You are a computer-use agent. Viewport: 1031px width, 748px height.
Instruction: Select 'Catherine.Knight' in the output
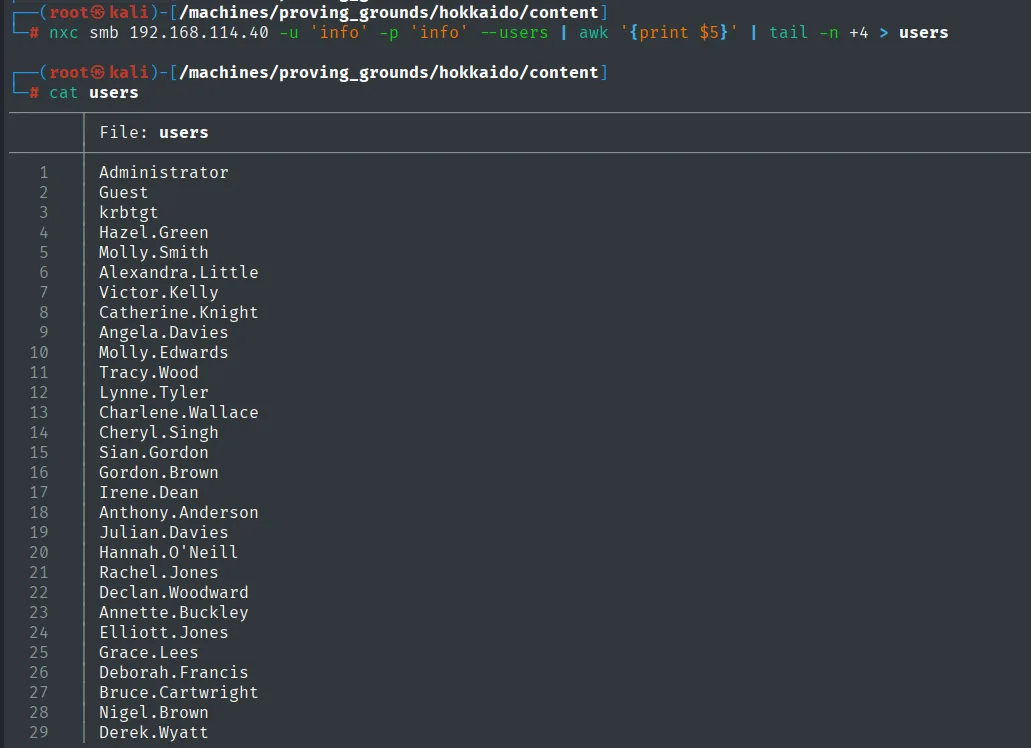pyautogui.click(x=179, y=312)
